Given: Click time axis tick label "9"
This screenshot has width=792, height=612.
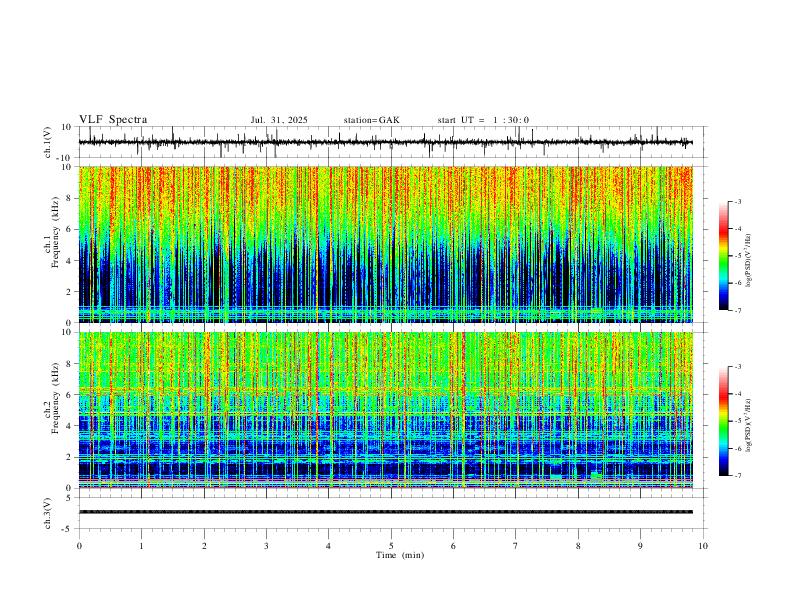Looking at the screenshot, I should point(640,546).
